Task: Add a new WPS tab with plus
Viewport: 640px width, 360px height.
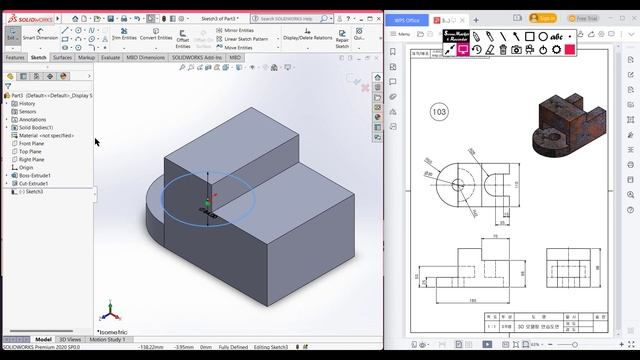Action: (x=476, y=20)
